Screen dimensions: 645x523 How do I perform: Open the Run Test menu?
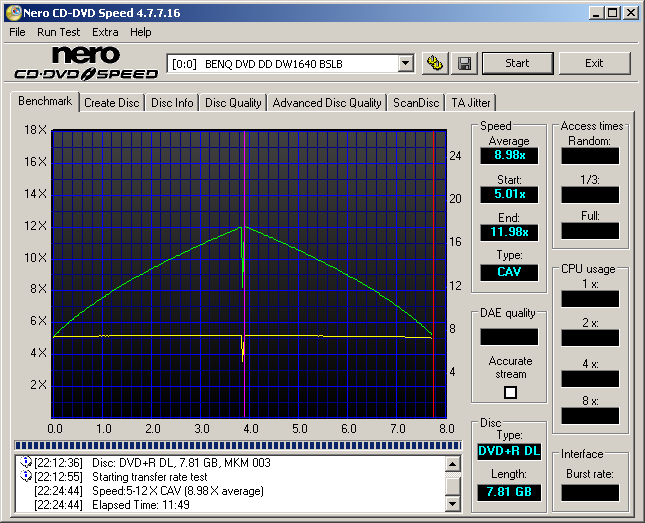coord(59,32)
